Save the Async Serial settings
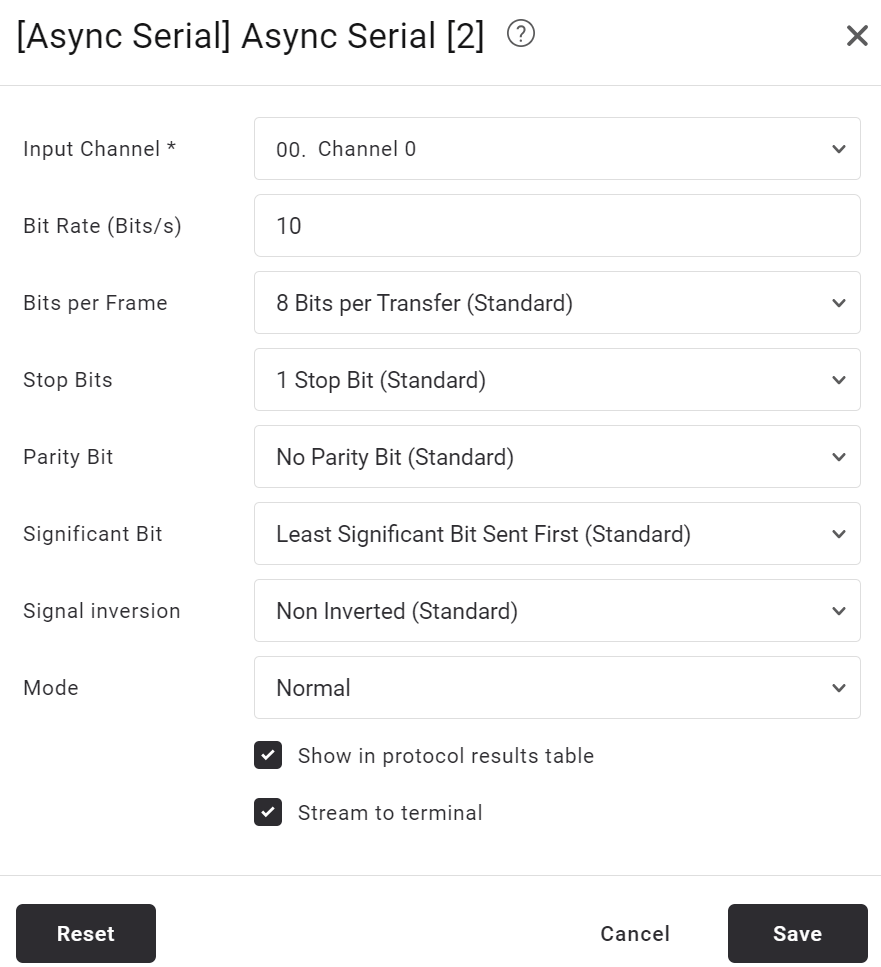Screen dimensions: 881x967 click(x=798, y=934)
